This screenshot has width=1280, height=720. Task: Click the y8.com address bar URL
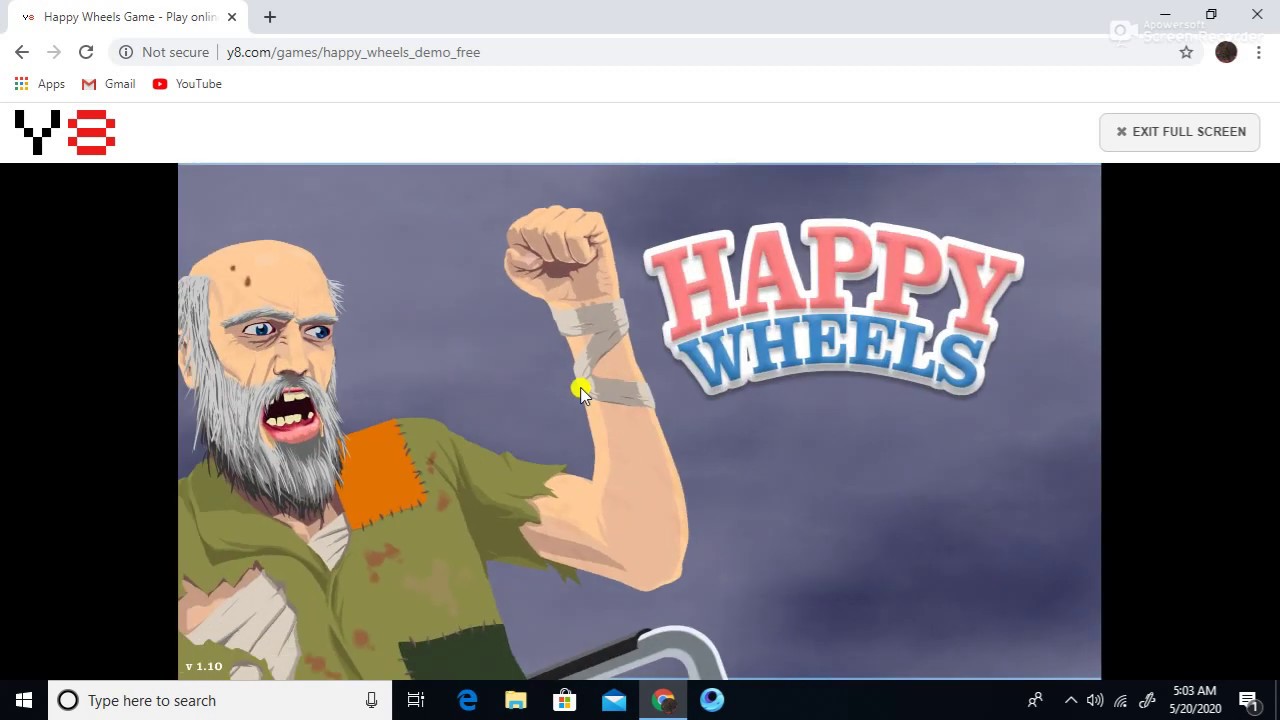pos(353,52)
